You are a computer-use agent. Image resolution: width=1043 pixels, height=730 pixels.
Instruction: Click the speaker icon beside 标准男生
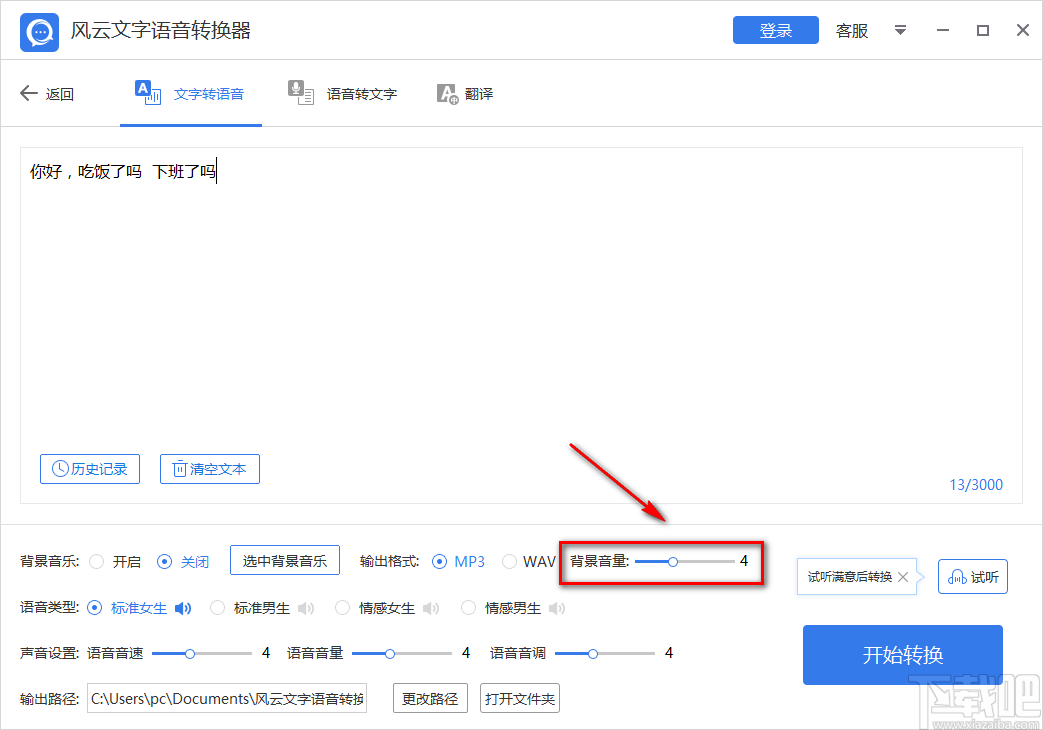pyautogui.click(x=304, y=607)
